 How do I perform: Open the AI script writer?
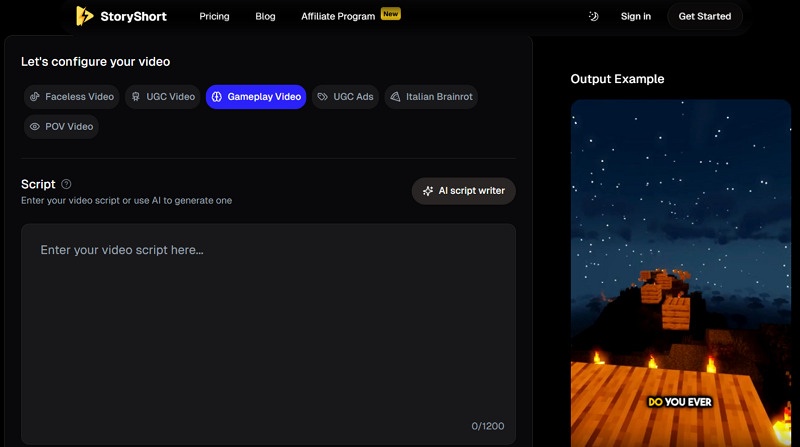tap(463, 191)
